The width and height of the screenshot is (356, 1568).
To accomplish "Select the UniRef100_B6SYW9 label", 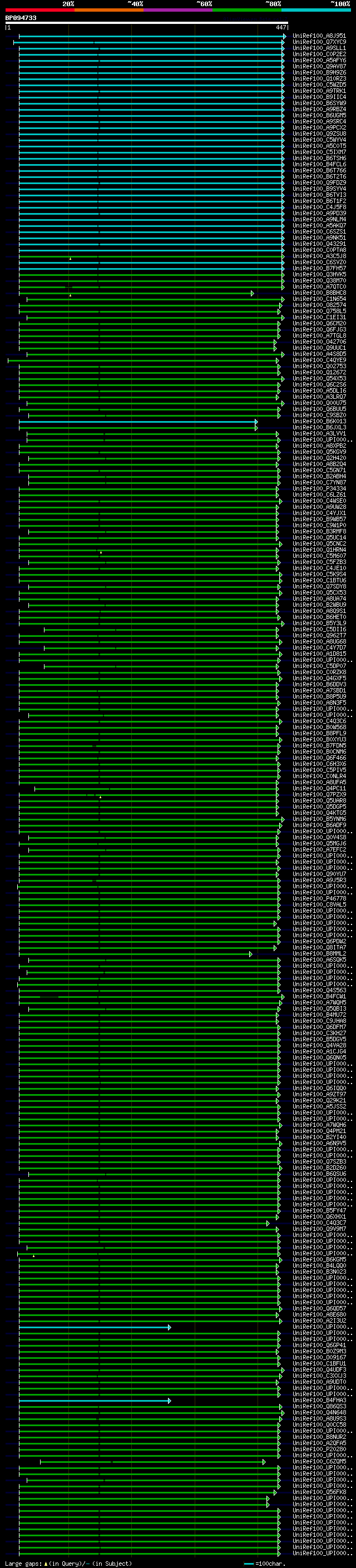I will tap(319, 103).
